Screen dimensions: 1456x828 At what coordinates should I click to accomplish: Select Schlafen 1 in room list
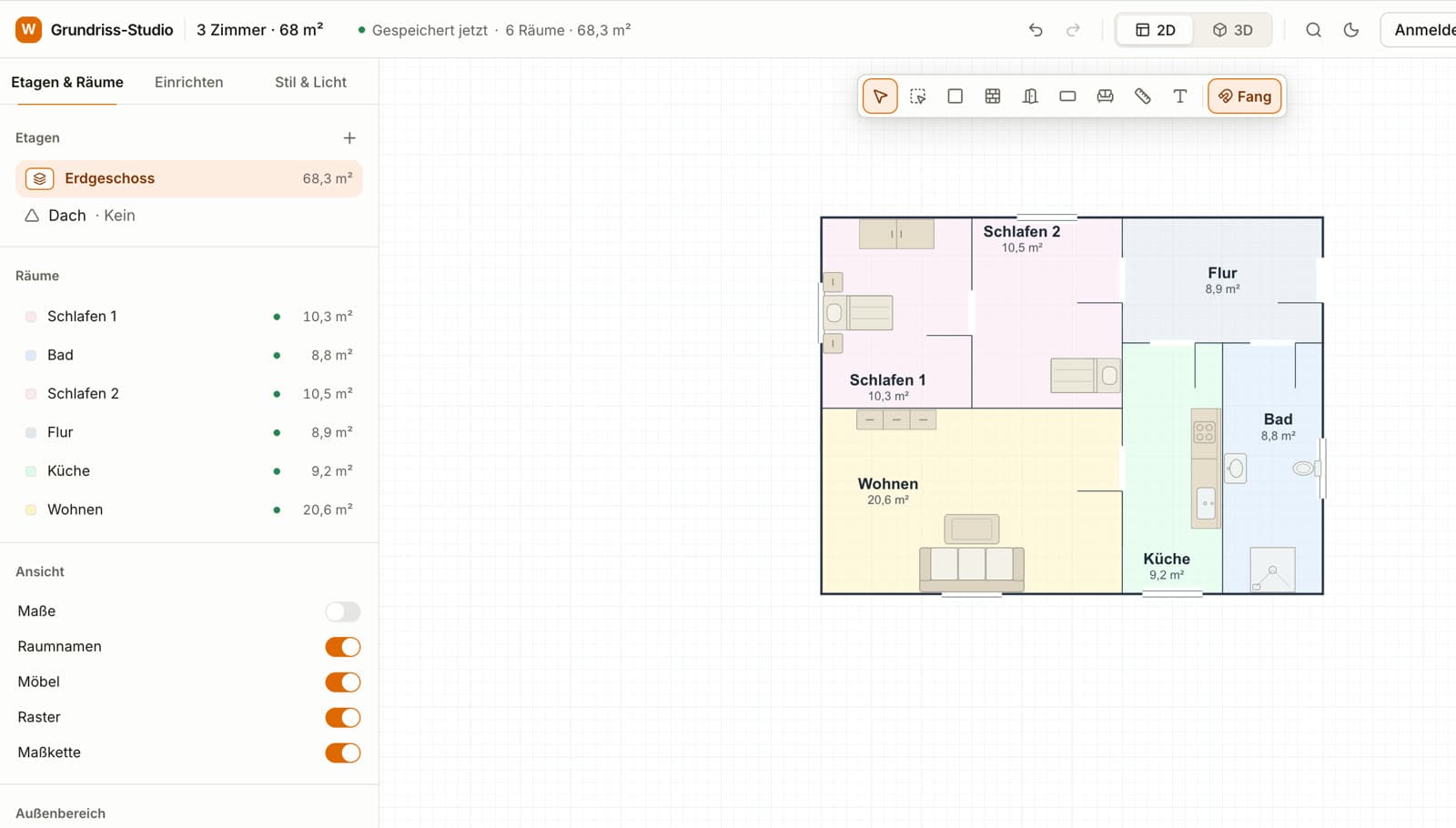tap(189, 317)
